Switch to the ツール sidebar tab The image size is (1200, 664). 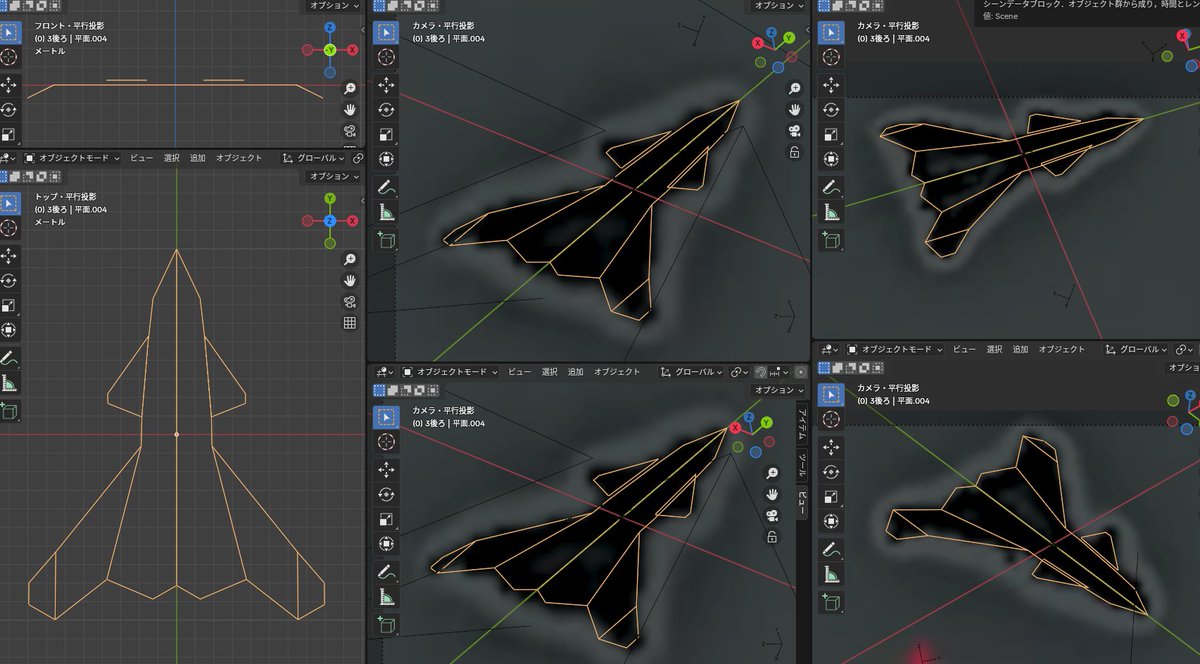tap(802, 466)
